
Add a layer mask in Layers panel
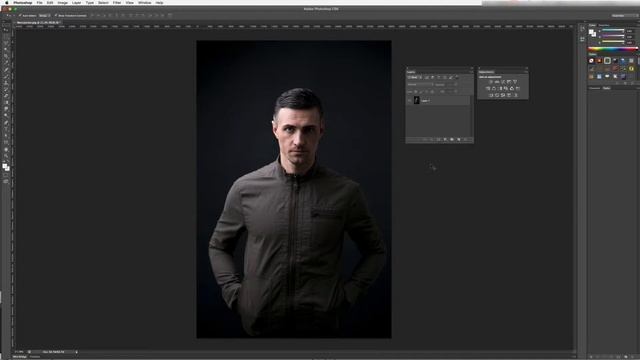point(438,140)
